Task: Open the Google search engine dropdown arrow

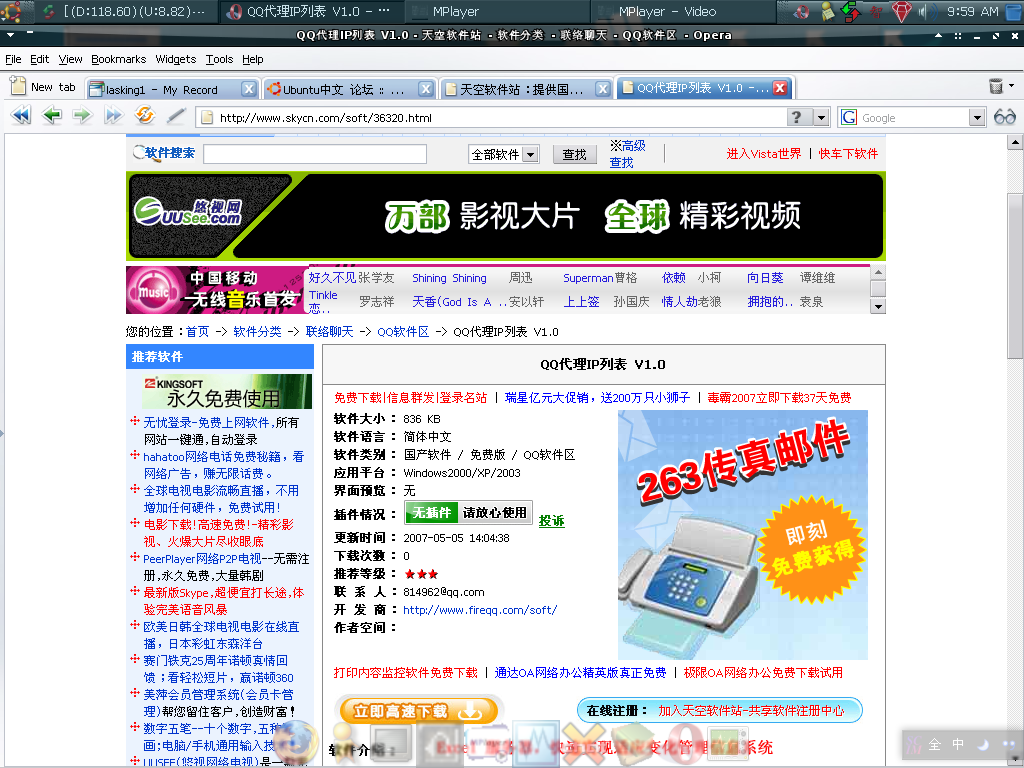Action: coord(977,118)
